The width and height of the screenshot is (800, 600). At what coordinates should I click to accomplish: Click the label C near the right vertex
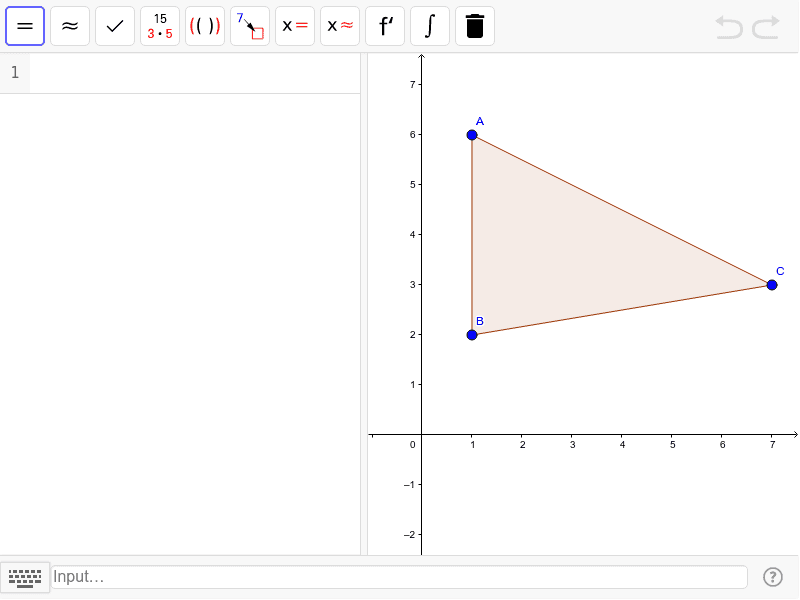click(780, 271)
